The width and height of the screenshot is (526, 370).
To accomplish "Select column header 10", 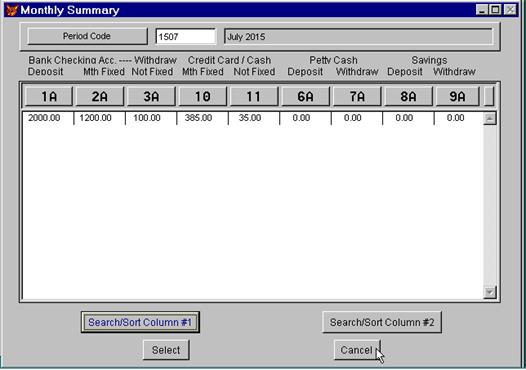I will 203,97.
